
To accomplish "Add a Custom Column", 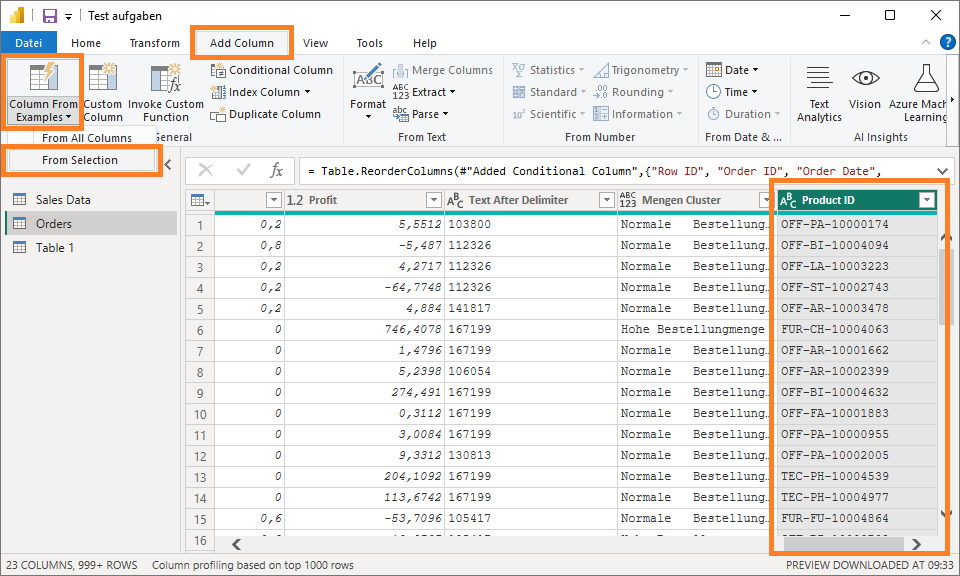I will [103, 92].
